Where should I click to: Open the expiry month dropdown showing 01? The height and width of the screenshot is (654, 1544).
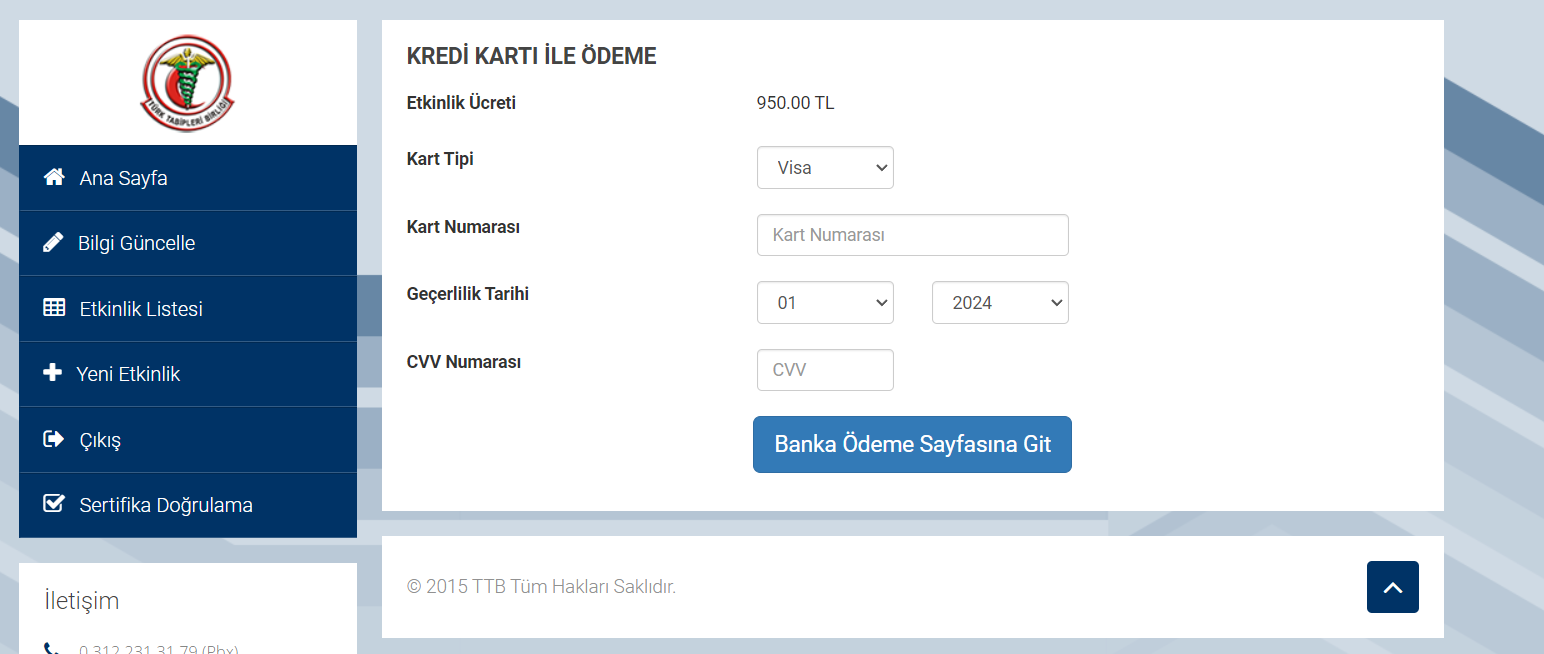click(x=825, y=303)
